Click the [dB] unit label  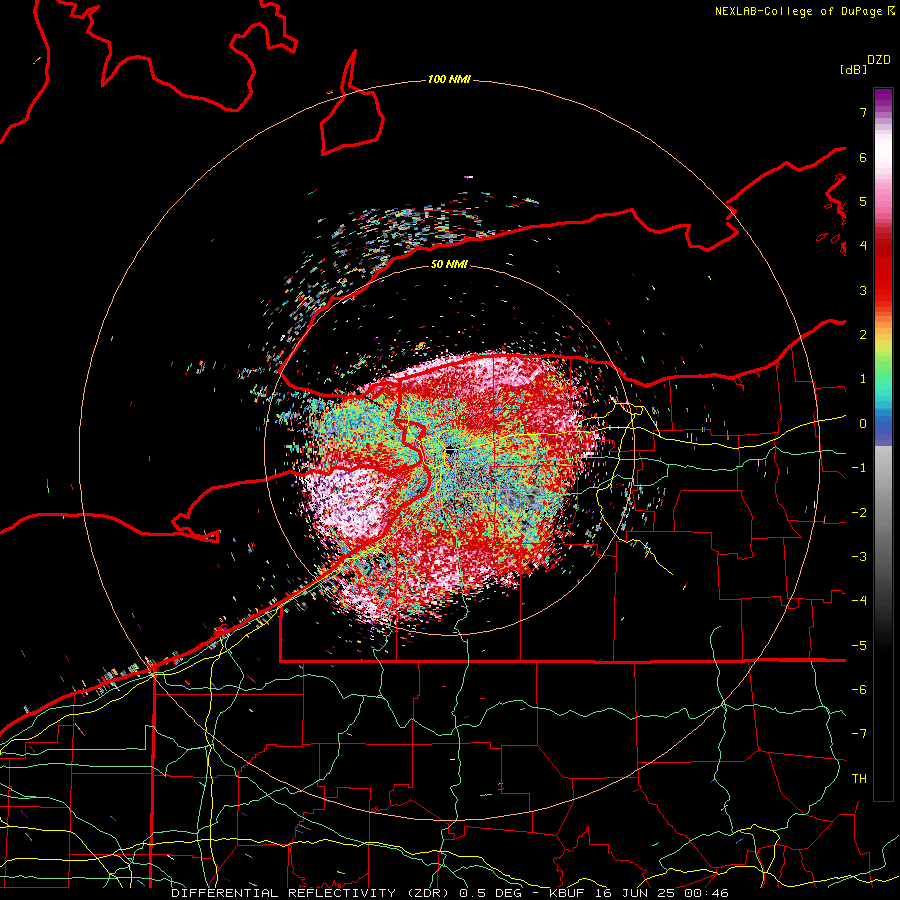pyautogui.click(x=853, y=70)
